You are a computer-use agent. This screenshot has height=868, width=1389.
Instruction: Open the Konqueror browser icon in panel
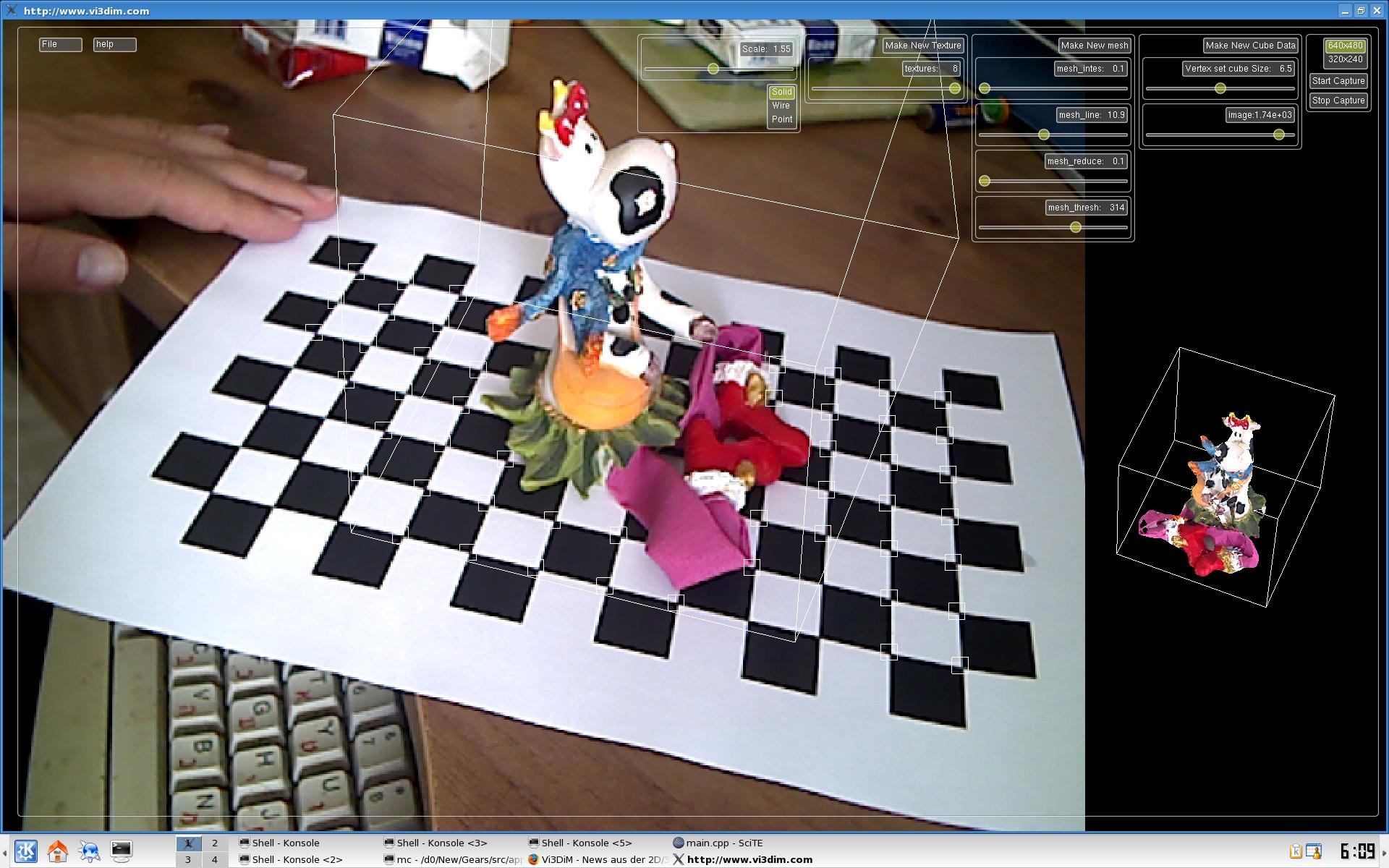90,851
